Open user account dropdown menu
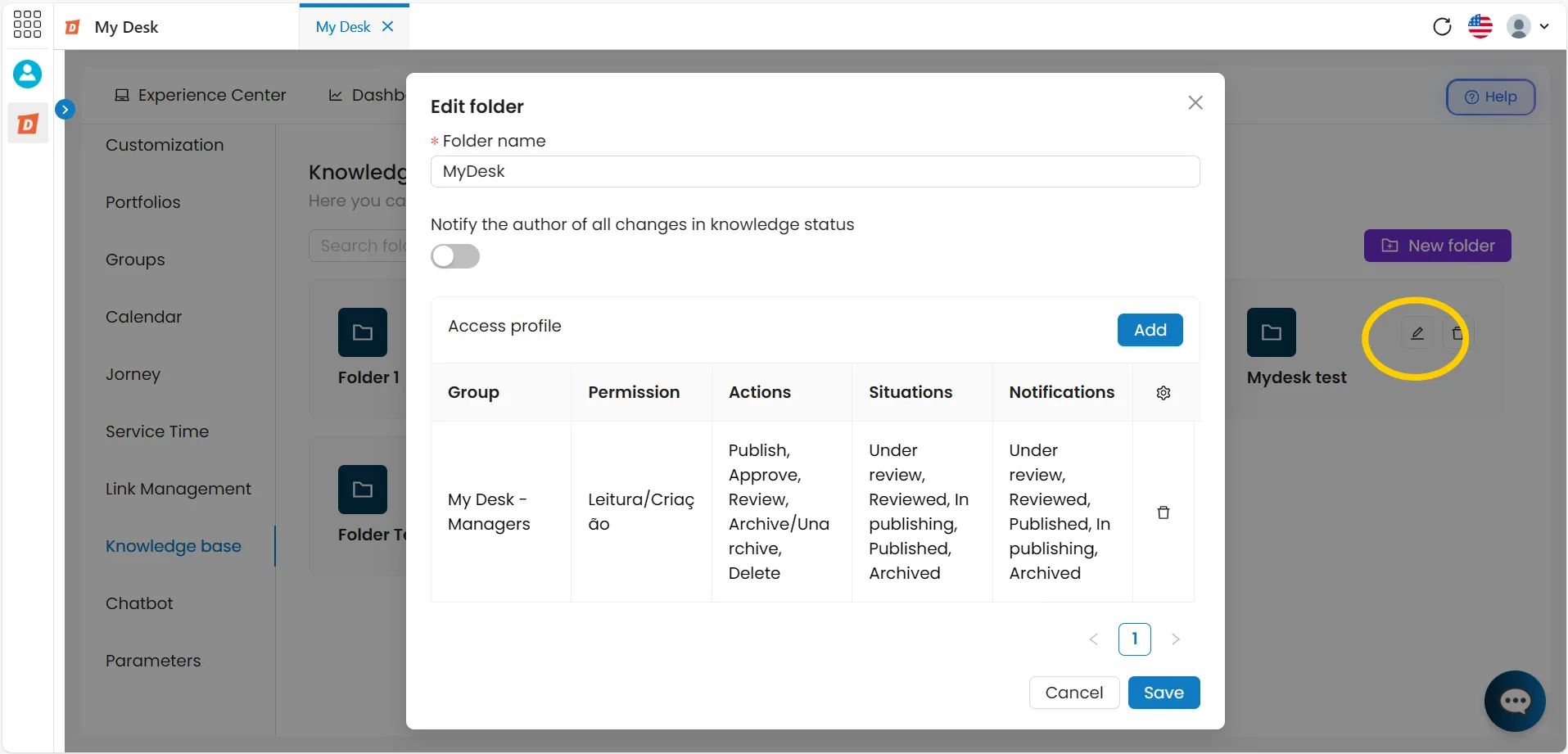The image size is (1568, 754). coord(1528,26)
